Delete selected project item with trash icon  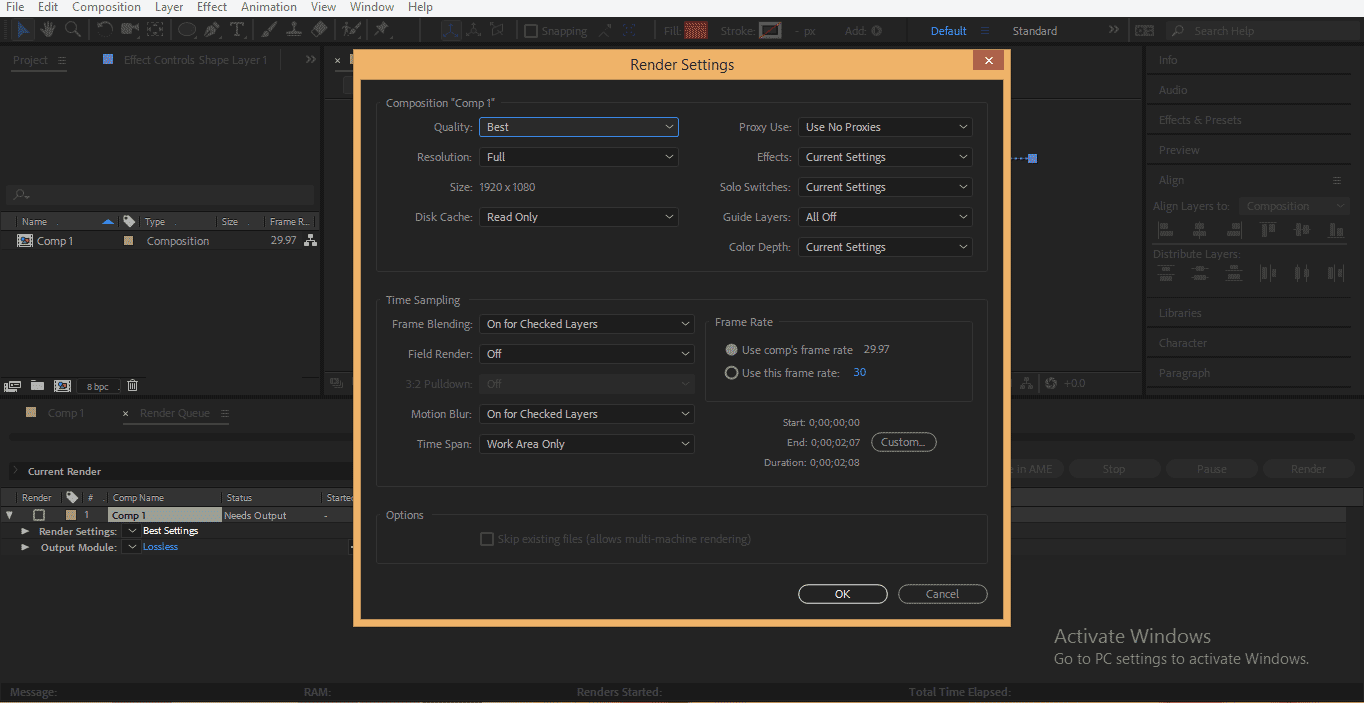click(x=132, y=386)
